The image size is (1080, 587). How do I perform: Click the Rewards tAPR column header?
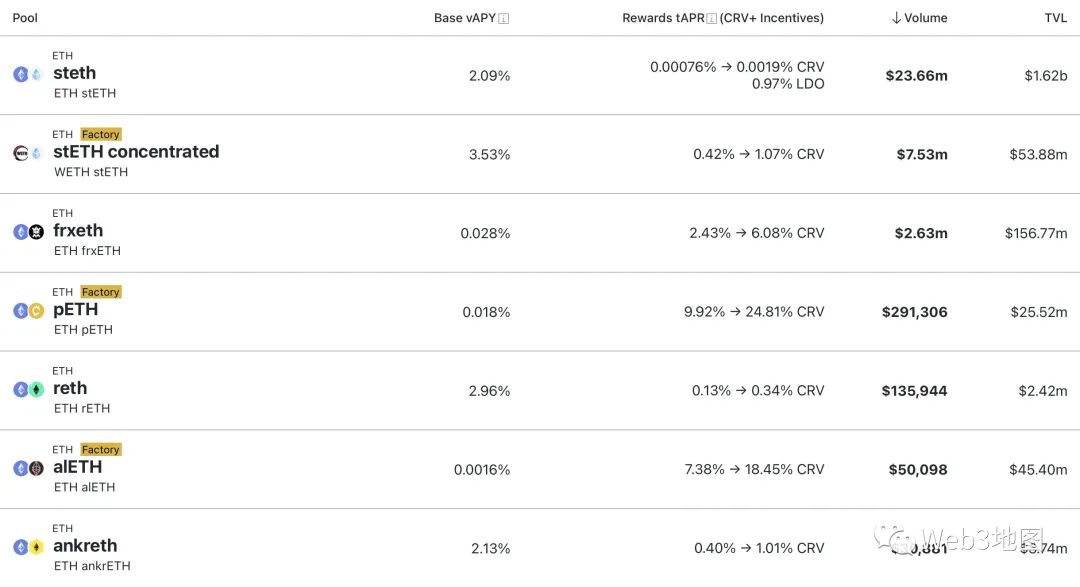pos(661,18)
